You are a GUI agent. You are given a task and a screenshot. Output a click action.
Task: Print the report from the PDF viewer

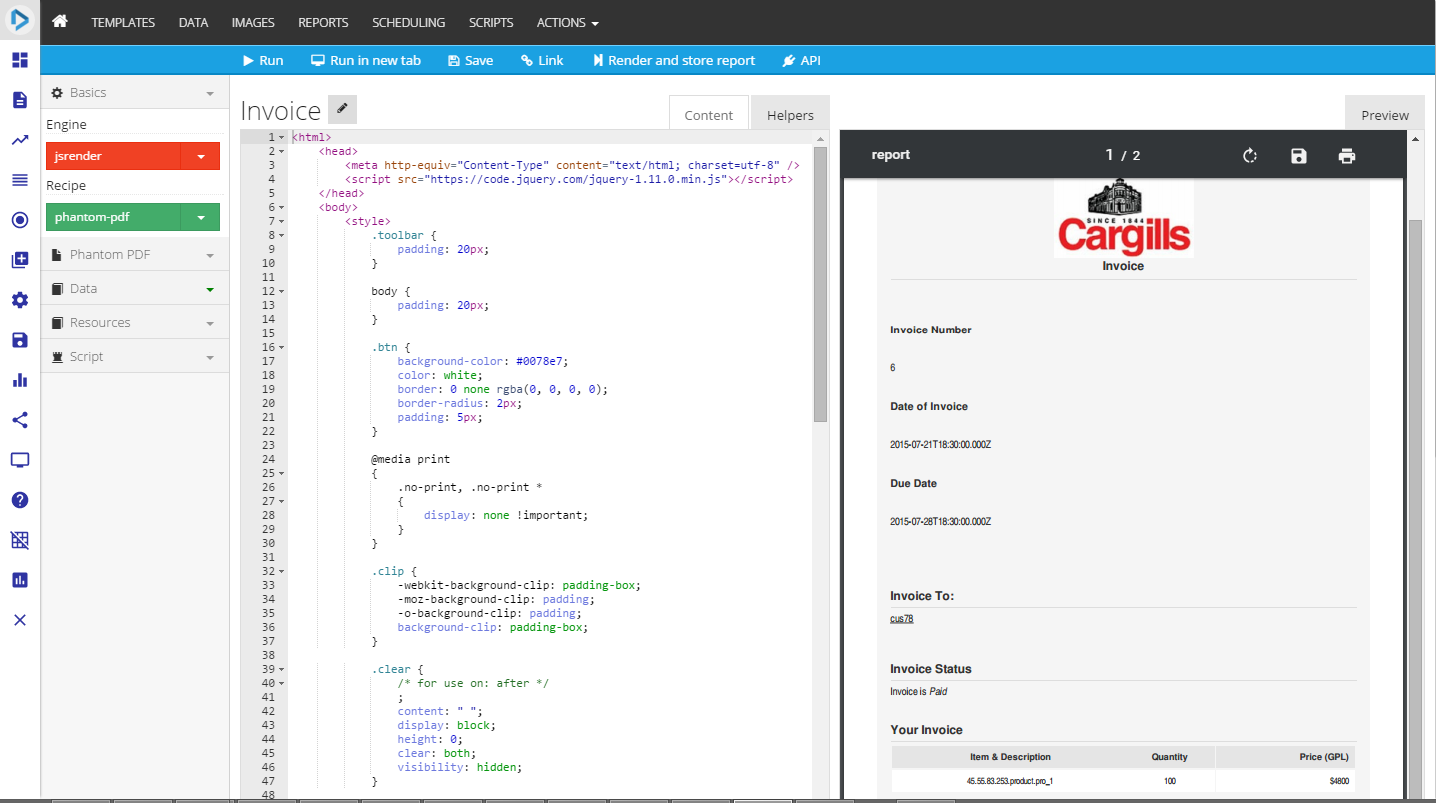[x=1347, y=155]
